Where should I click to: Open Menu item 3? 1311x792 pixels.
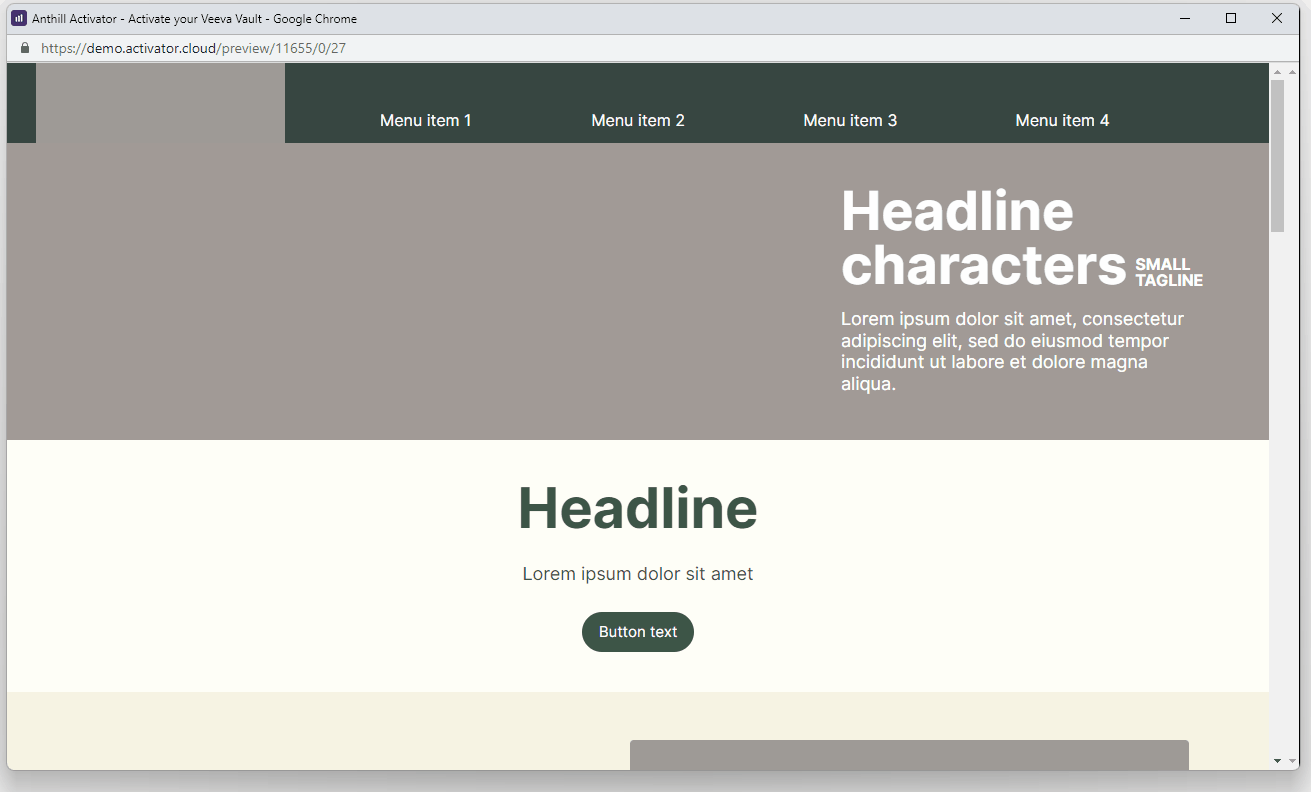click(850, 120)
